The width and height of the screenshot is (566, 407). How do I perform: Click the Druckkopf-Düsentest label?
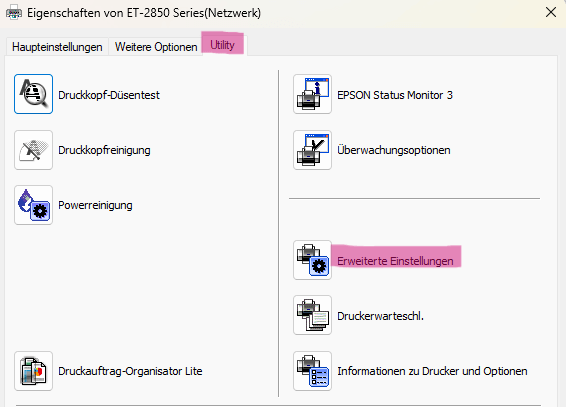(109, 95)
